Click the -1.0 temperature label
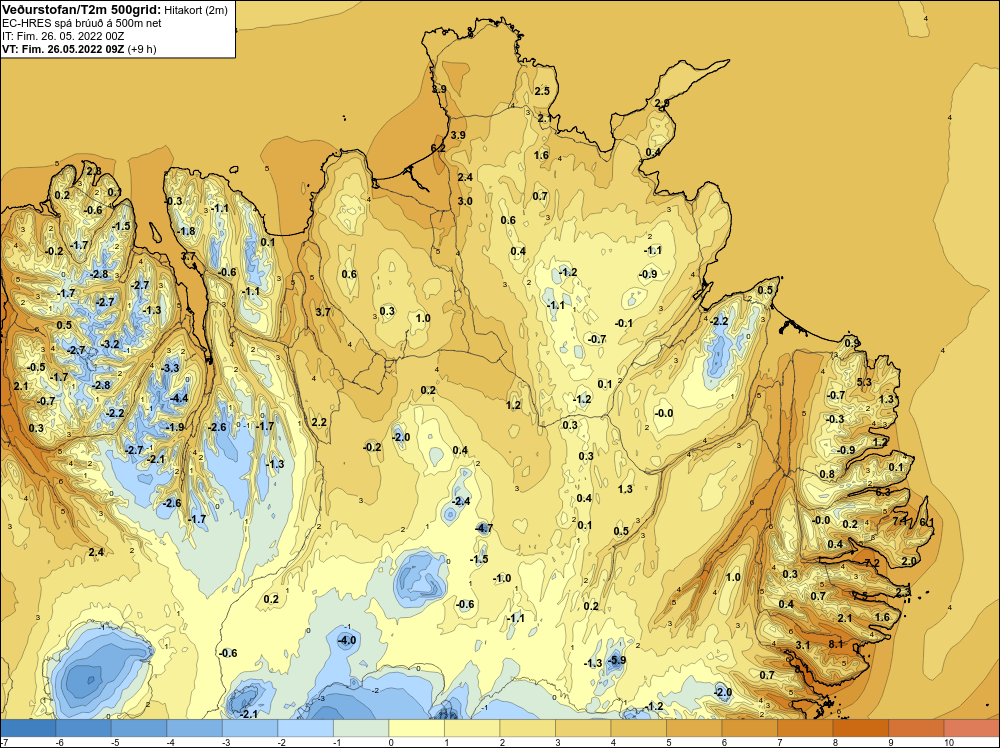The width and height of the screenshot is (1000, 748). tap(502, 578)
